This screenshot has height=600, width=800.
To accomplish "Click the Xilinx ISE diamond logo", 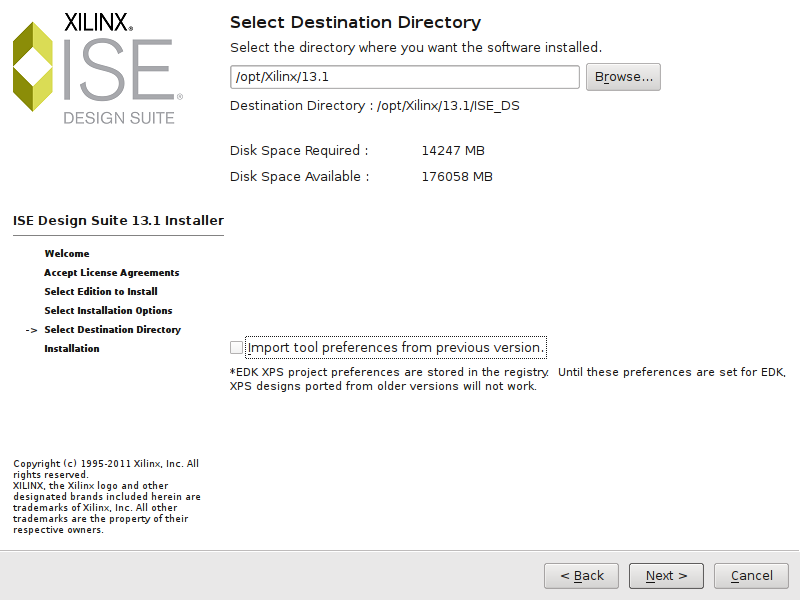I will pyautogui.click(x=33, y=66).
